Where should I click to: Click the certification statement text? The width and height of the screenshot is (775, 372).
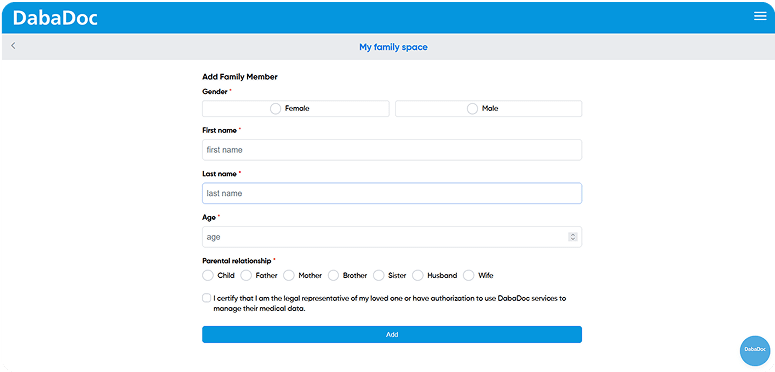[389, 303]
